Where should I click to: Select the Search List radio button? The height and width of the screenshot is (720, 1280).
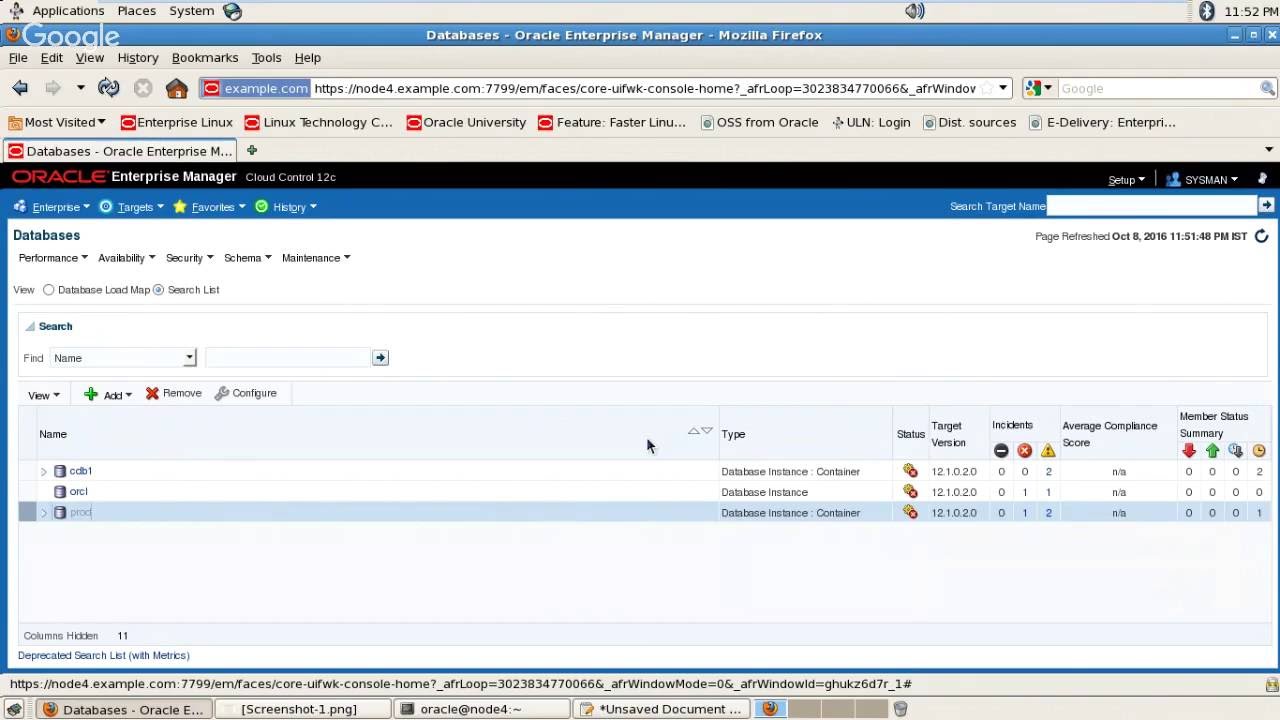coord(158,290)
